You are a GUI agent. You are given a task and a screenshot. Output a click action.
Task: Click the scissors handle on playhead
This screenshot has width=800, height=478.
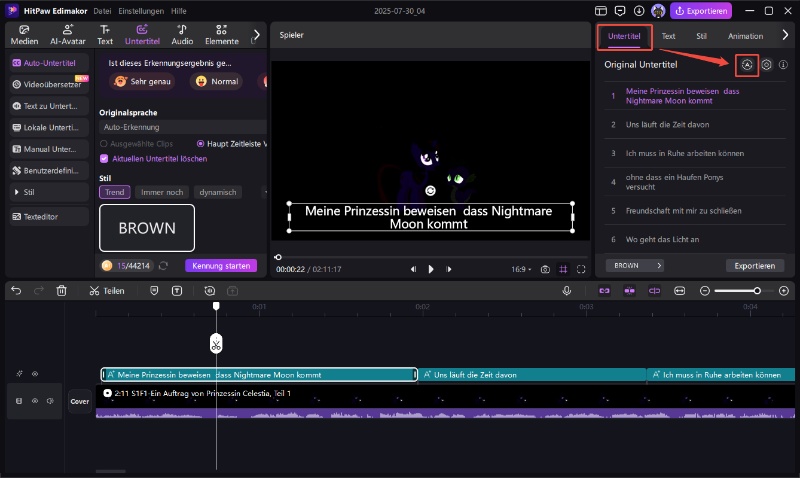[x=216, y=344]
